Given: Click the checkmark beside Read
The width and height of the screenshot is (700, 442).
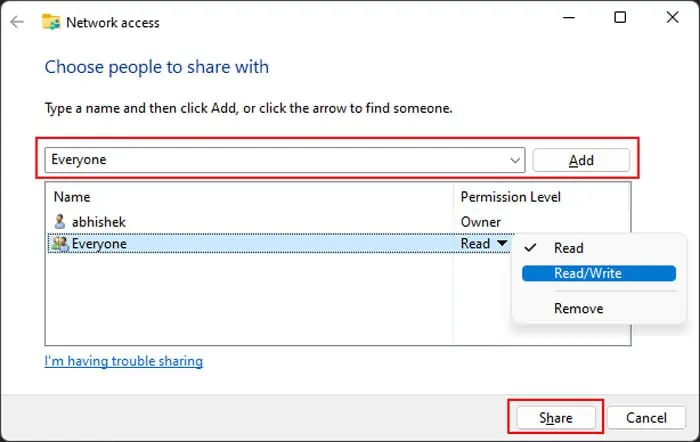Looking at the screenshot, I should [x=531, y=248].
